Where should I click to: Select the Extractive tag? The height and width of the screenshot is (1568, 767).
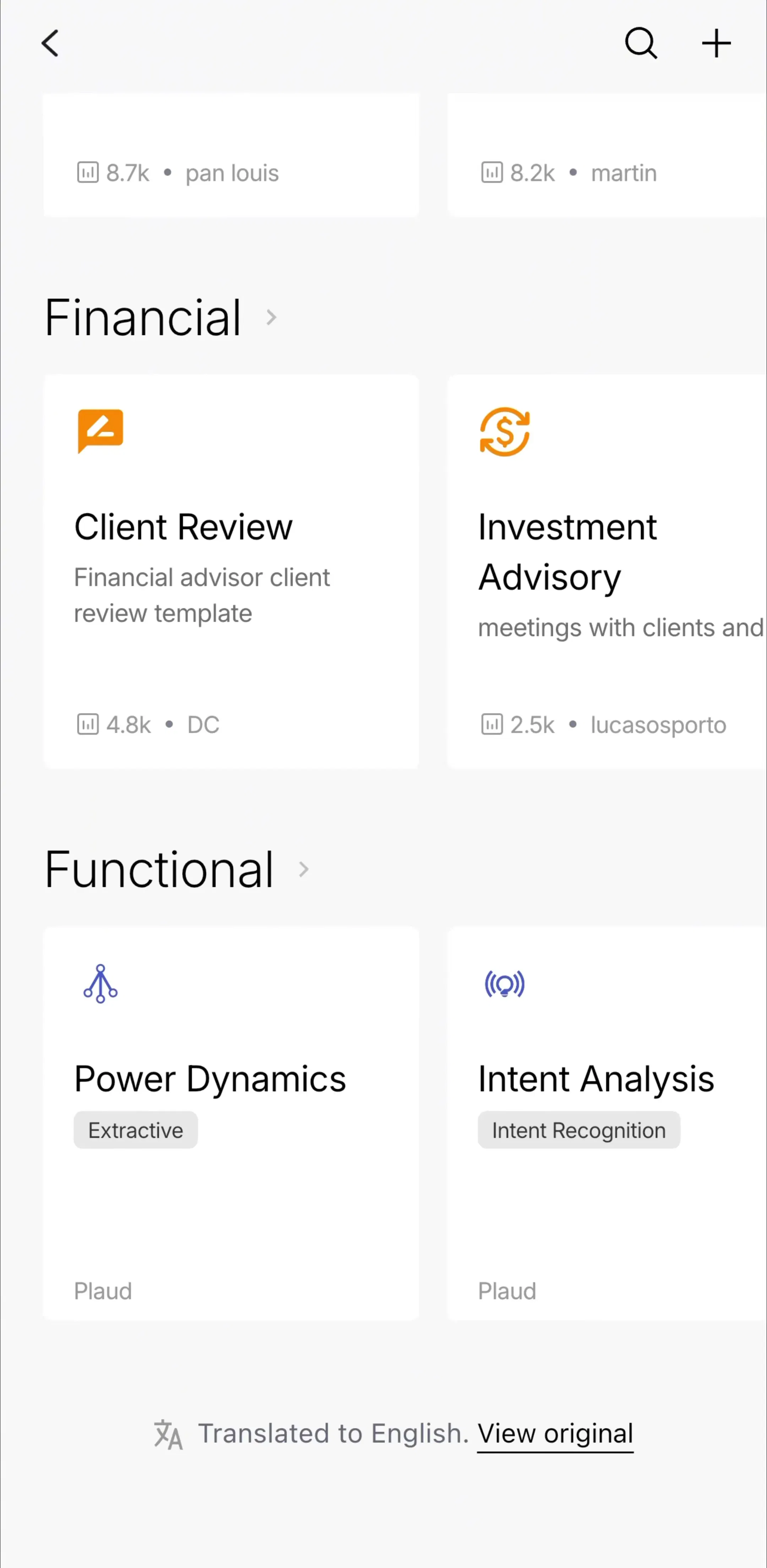(x=136, y=1130)
